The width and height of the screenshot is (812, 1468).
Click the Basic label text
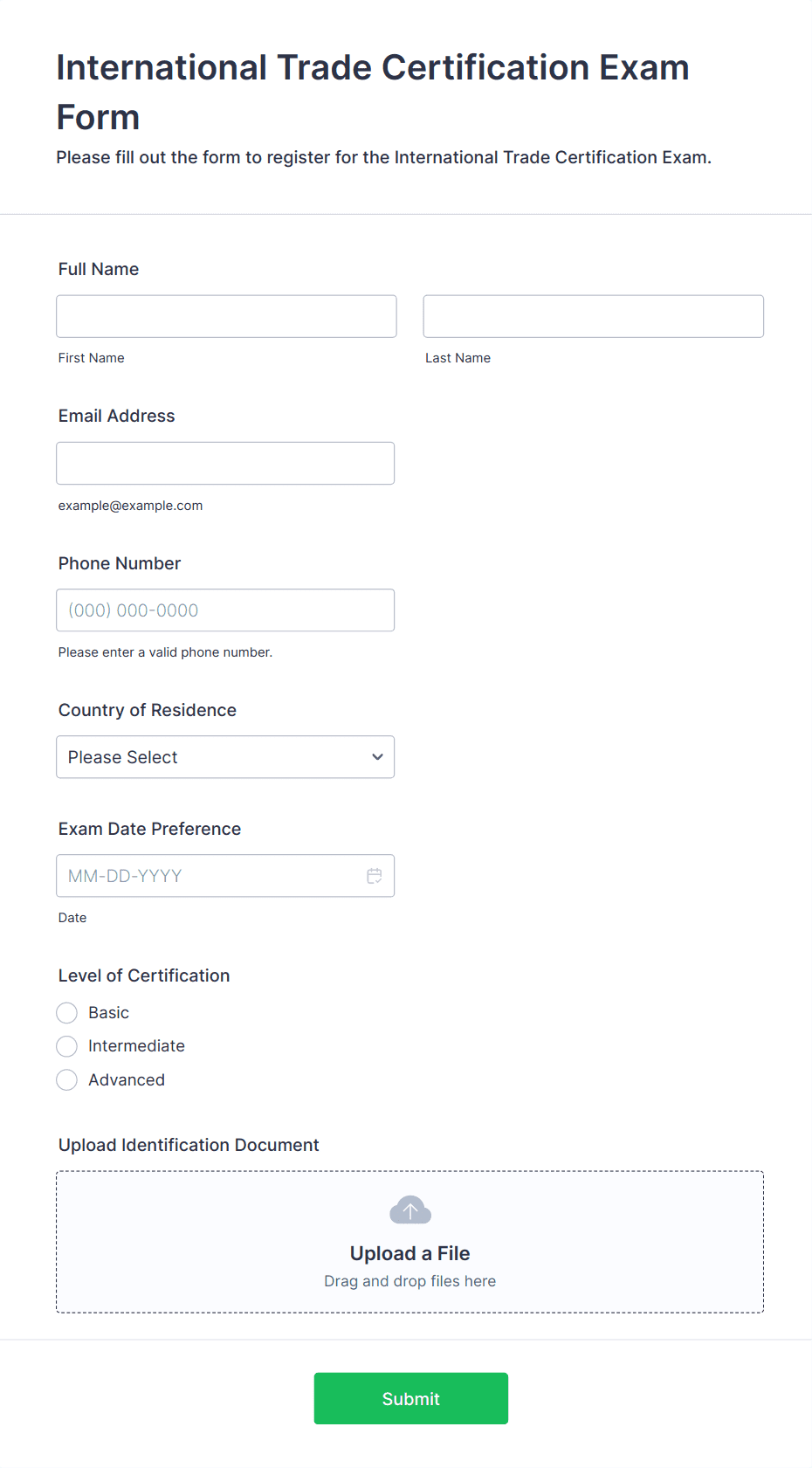[x=108, y=1013]
